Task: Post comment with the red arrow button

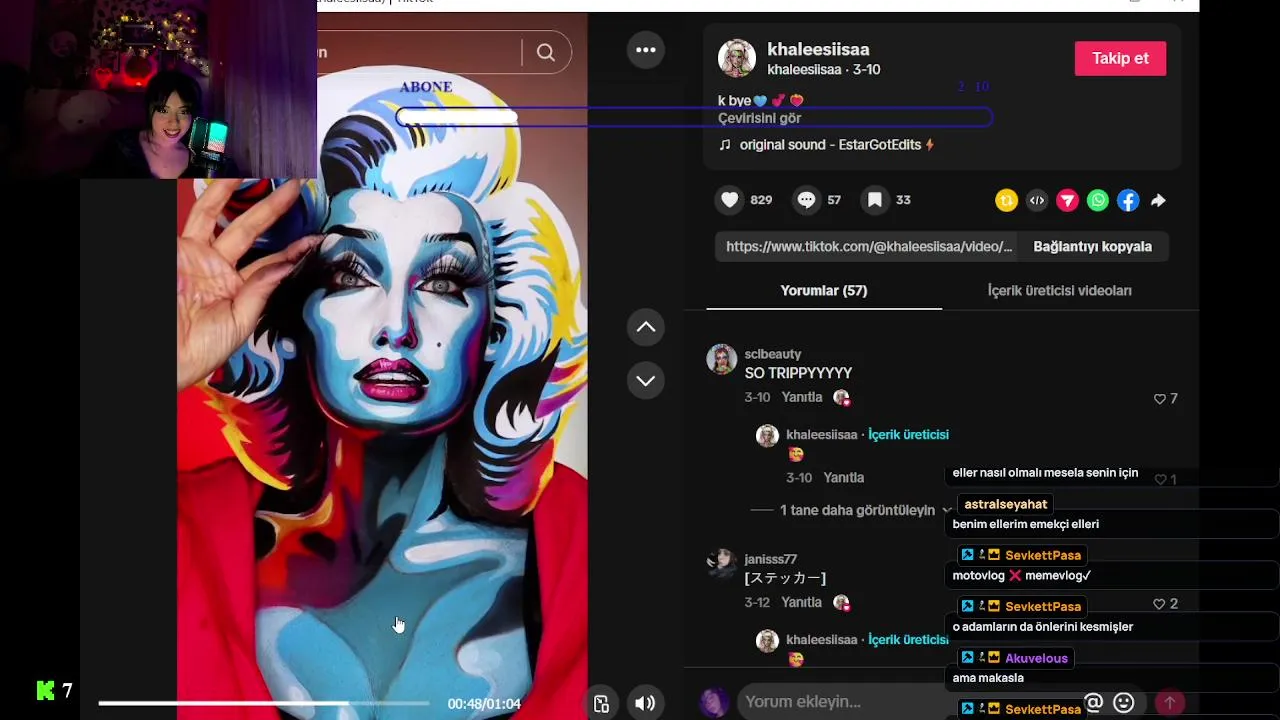Action: tap(1169, 703)
